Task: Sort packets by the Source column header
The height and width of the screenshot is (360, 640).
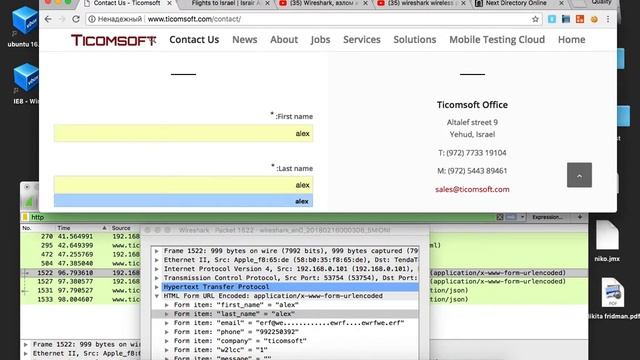Action: pyautogui.click(x=124, y=228)
